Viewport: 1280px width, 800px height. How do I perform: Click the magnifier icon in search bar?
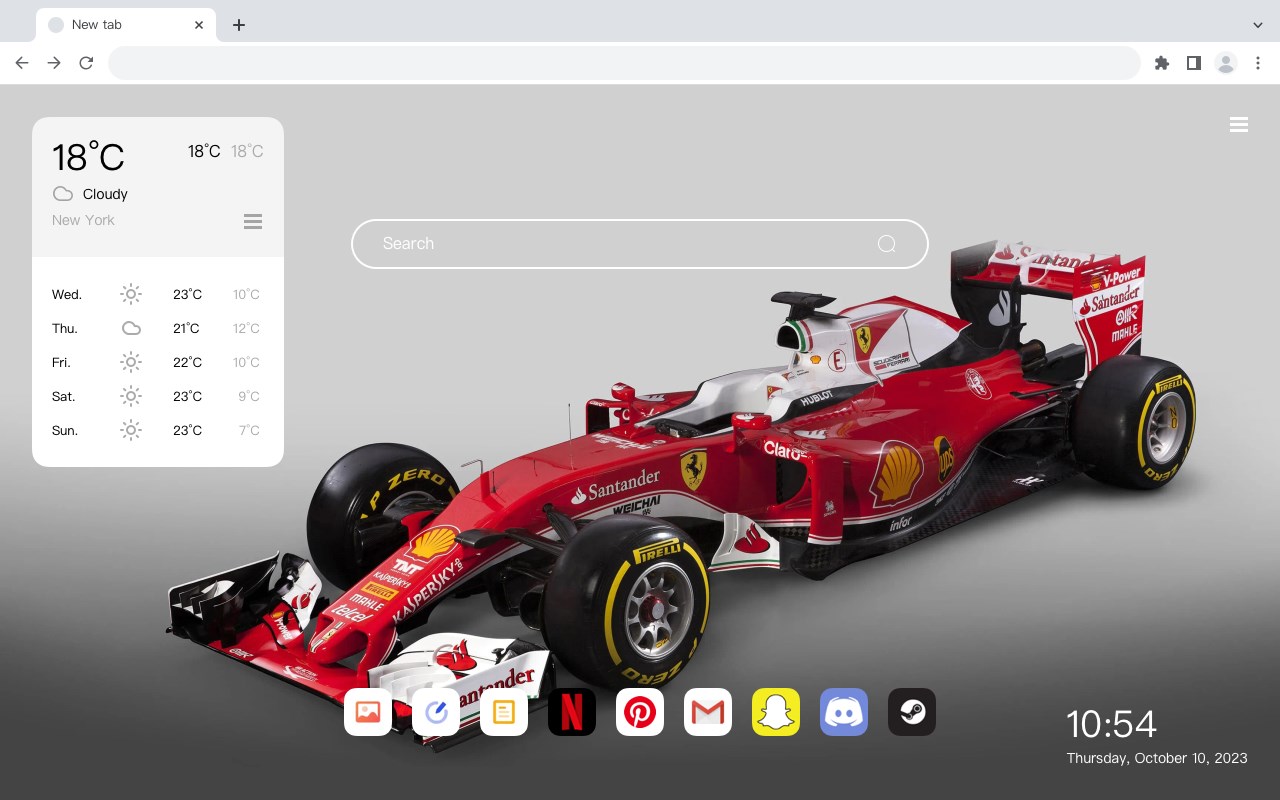tap(886, 244)
